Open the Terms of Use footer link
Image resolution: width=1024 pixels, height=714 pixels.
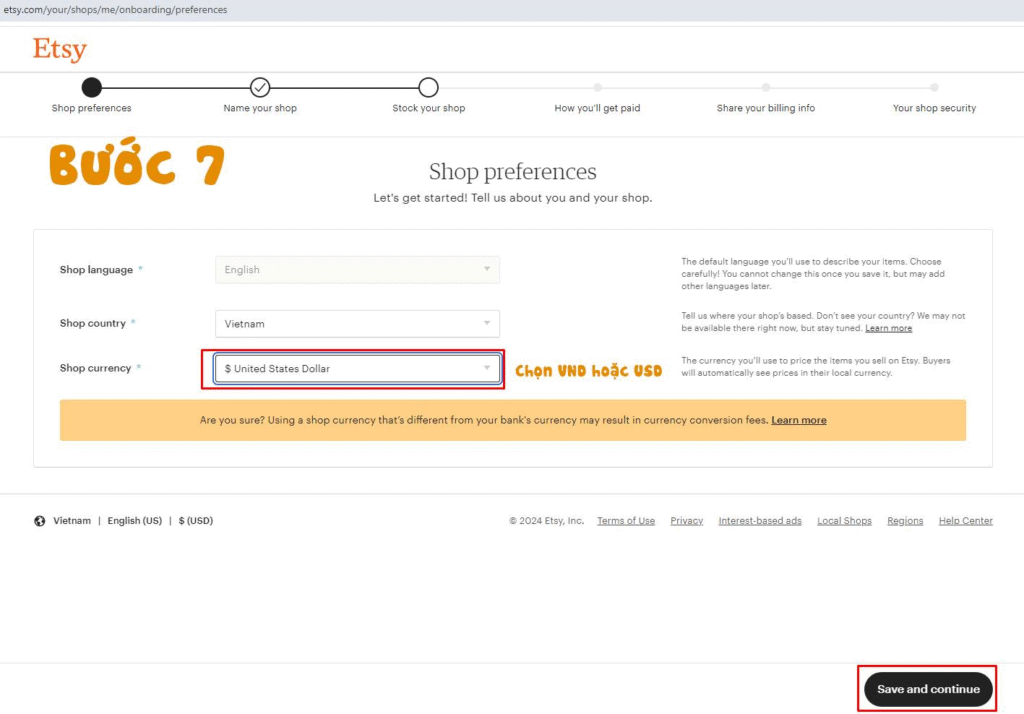point(626,521)
